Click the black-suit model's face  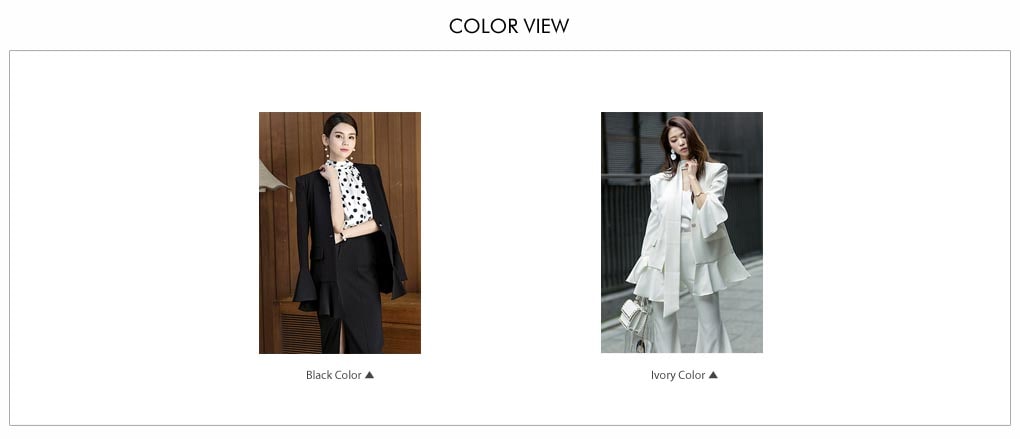[x=342, y=138]
